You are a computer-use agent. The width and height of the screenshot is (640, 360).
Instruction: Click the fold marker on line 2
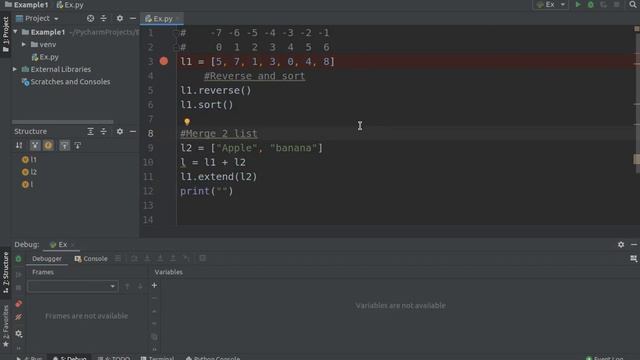pyautogui.click(x=176, y=47)
